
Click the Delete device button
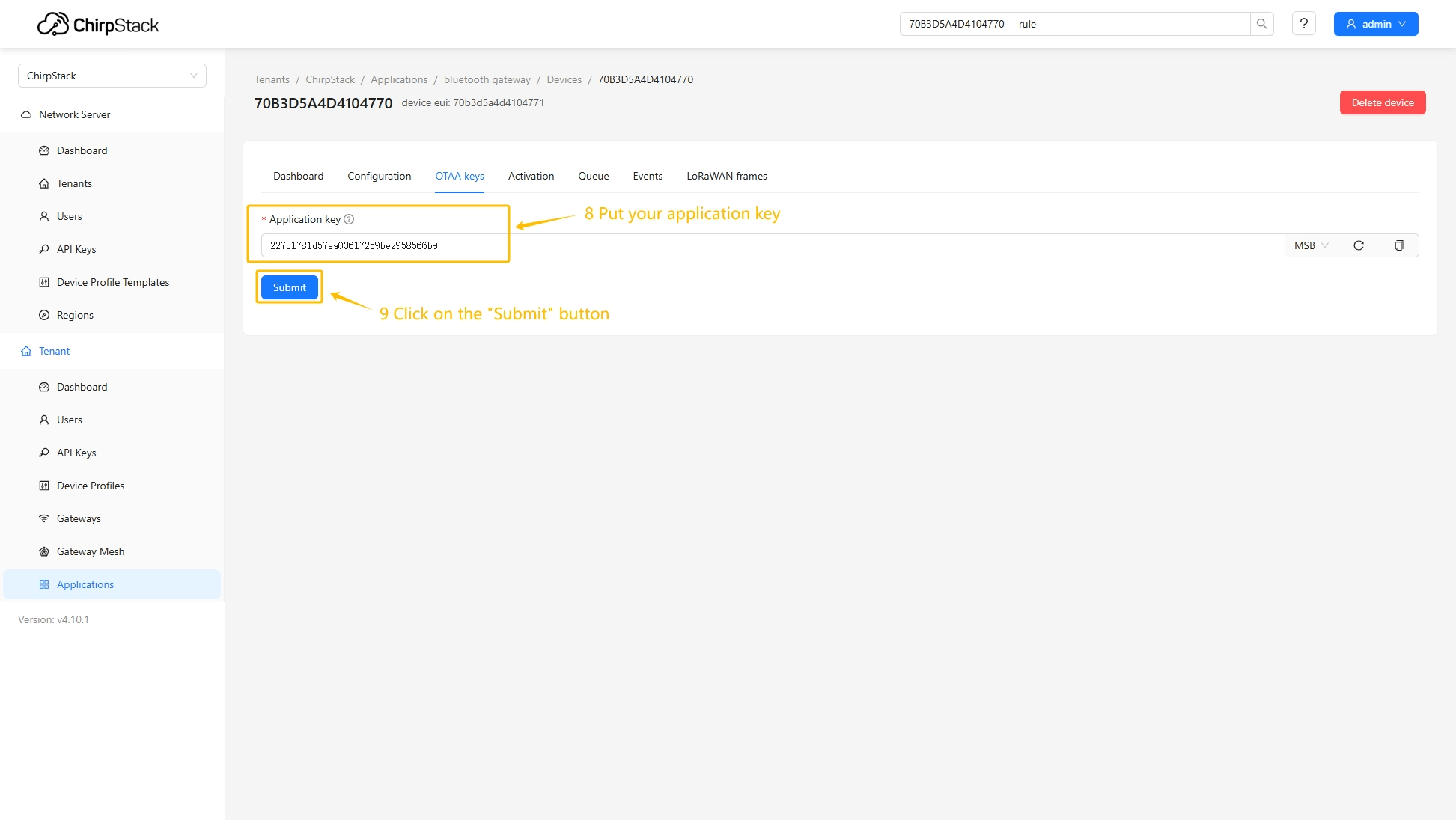pyautogui.click(x=1382, y=102)
